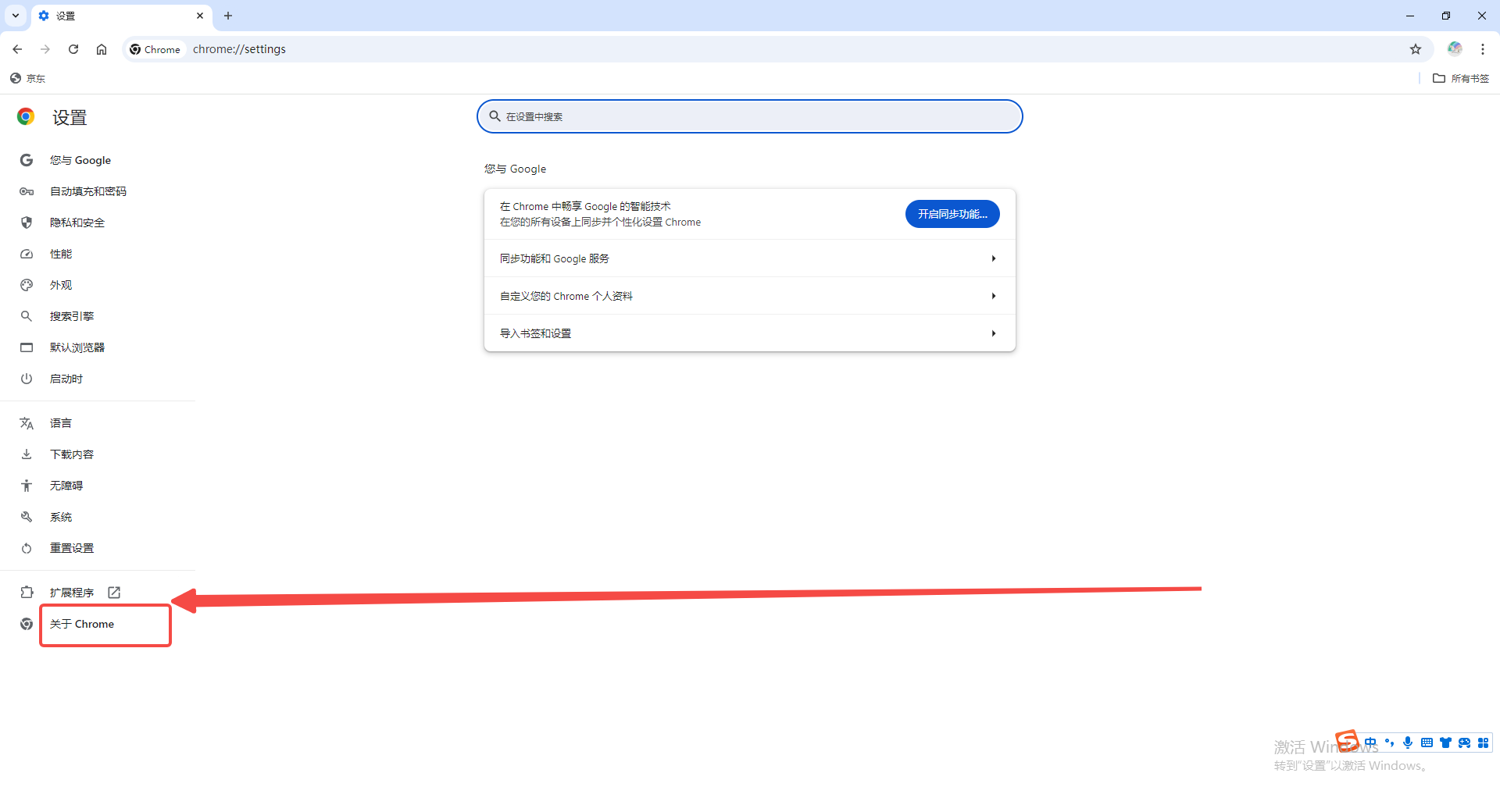
Task: Open 关于 Chrome page
Action: click(x=82, y=624)
